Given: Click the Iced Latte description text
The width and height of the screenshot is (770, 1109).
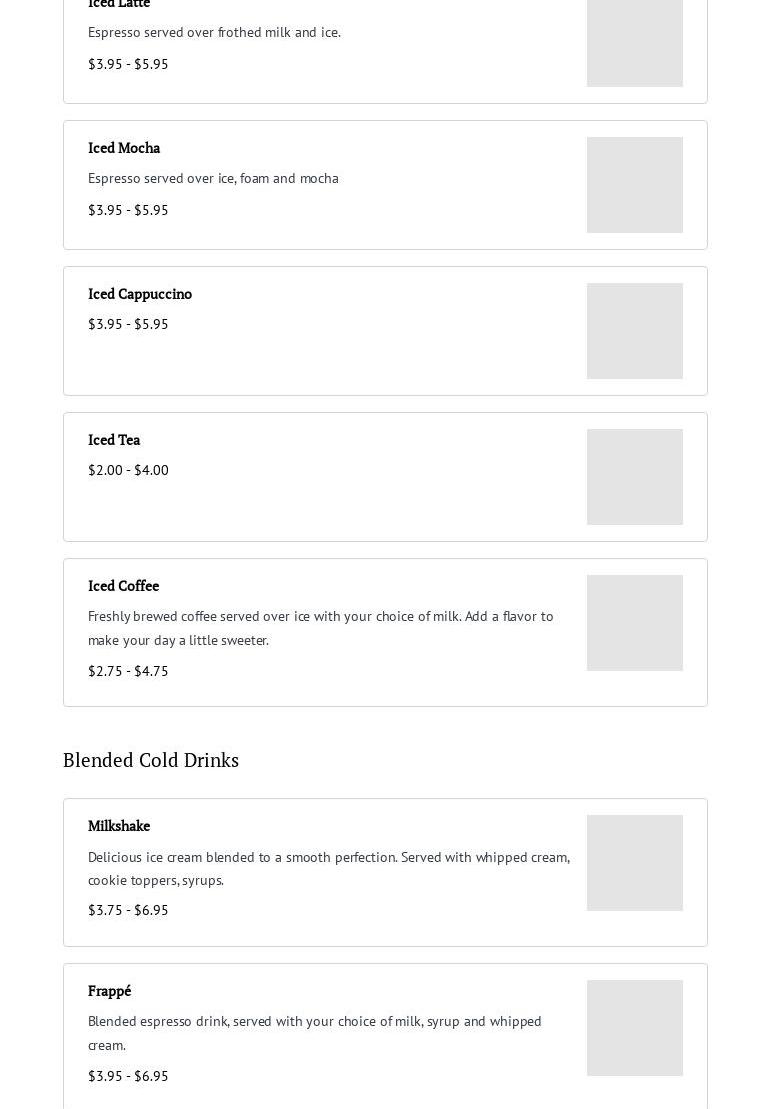Looking at the screenshot, I should pos(214,32).
